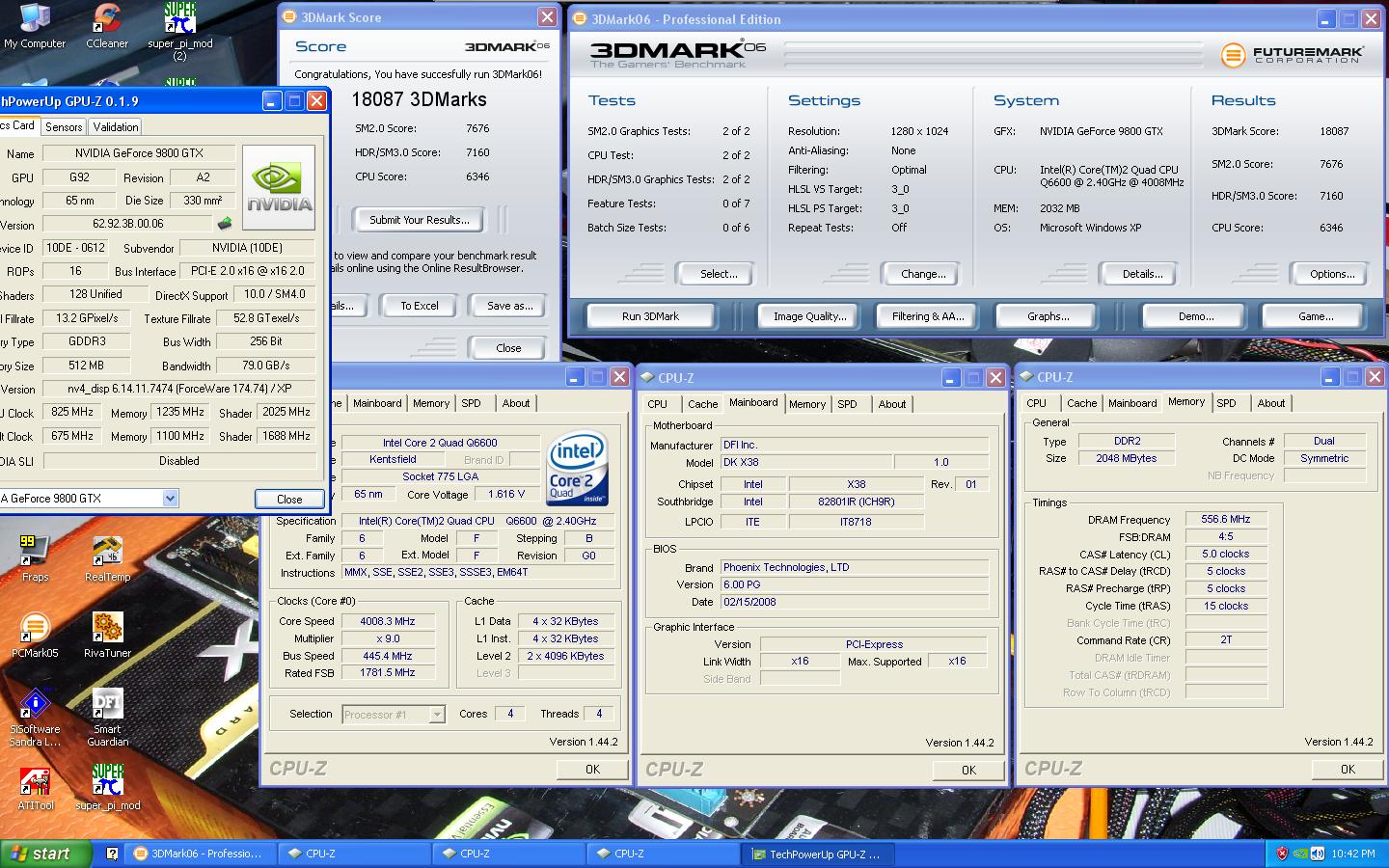Click the Windows Security Center tray icon

[1282, 854]
